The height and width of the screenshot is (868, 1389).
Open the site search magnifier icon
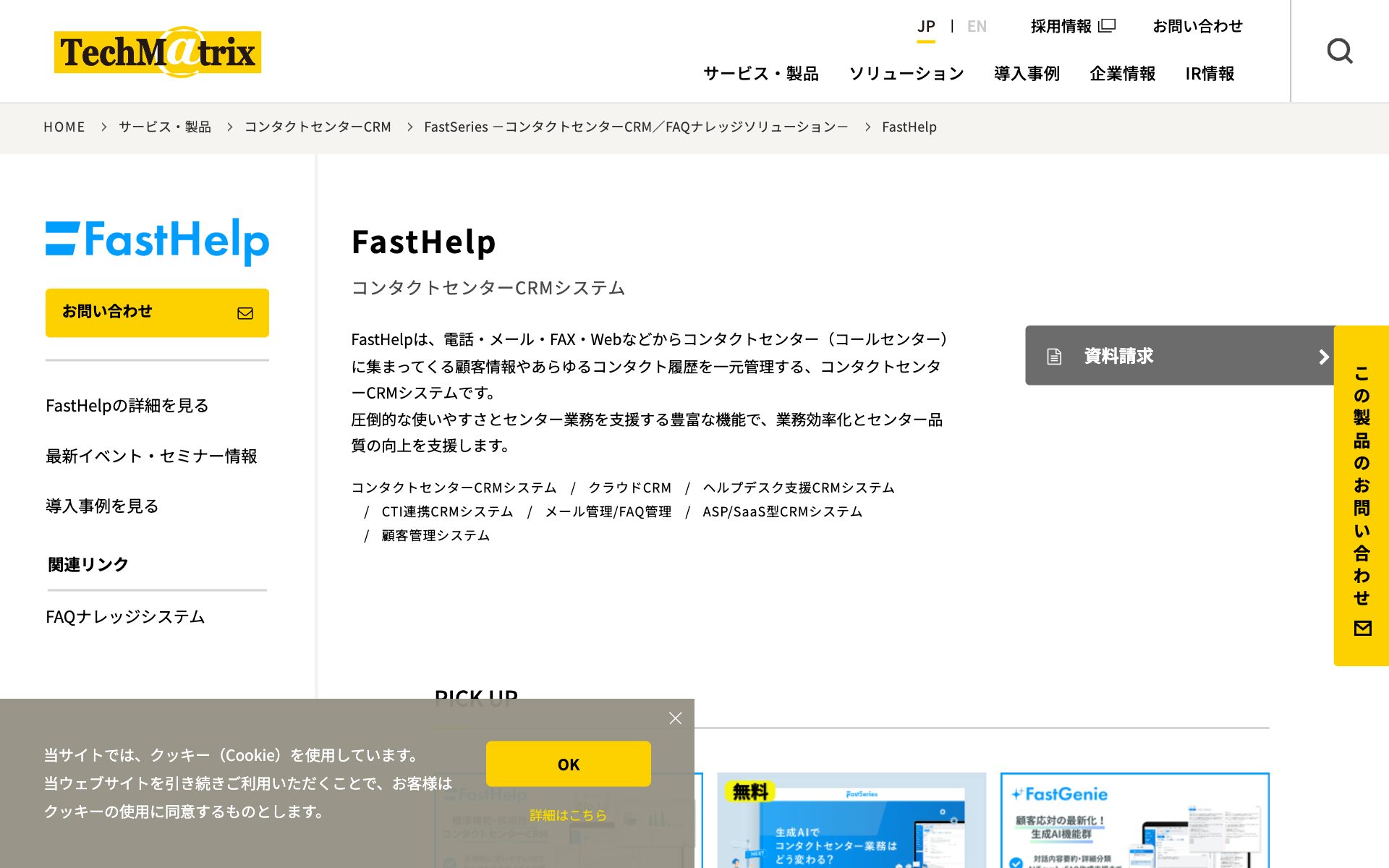point(1340,51)
